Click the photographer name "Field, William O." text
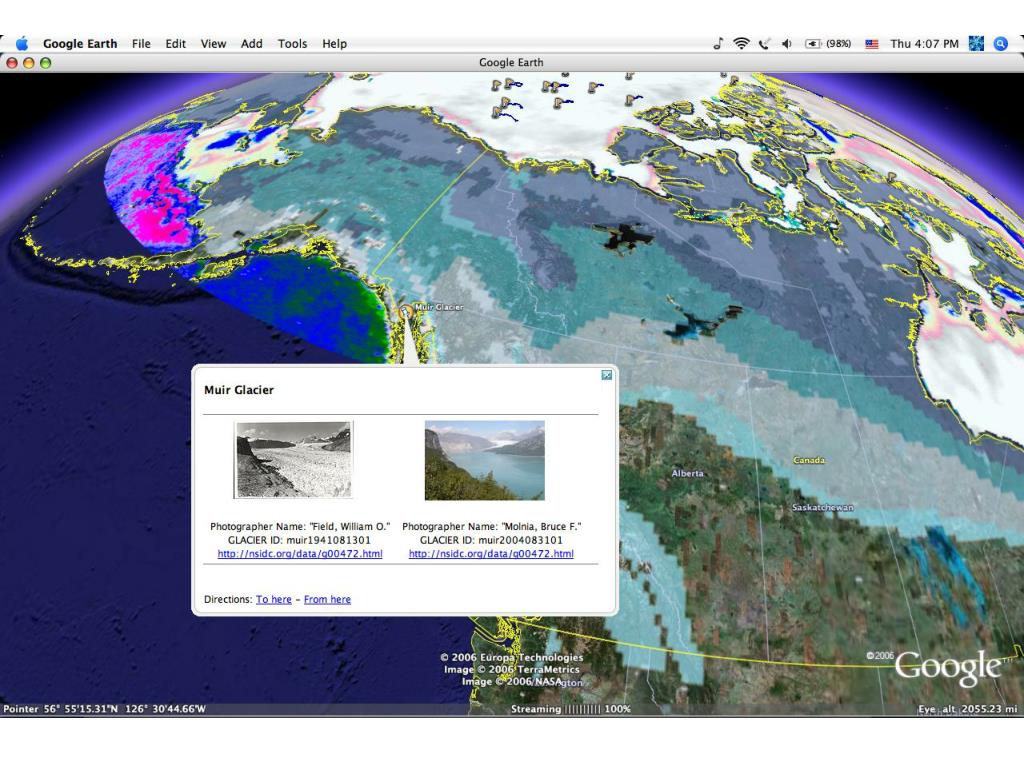The image size is (1024, 768). tap(349, 526)
